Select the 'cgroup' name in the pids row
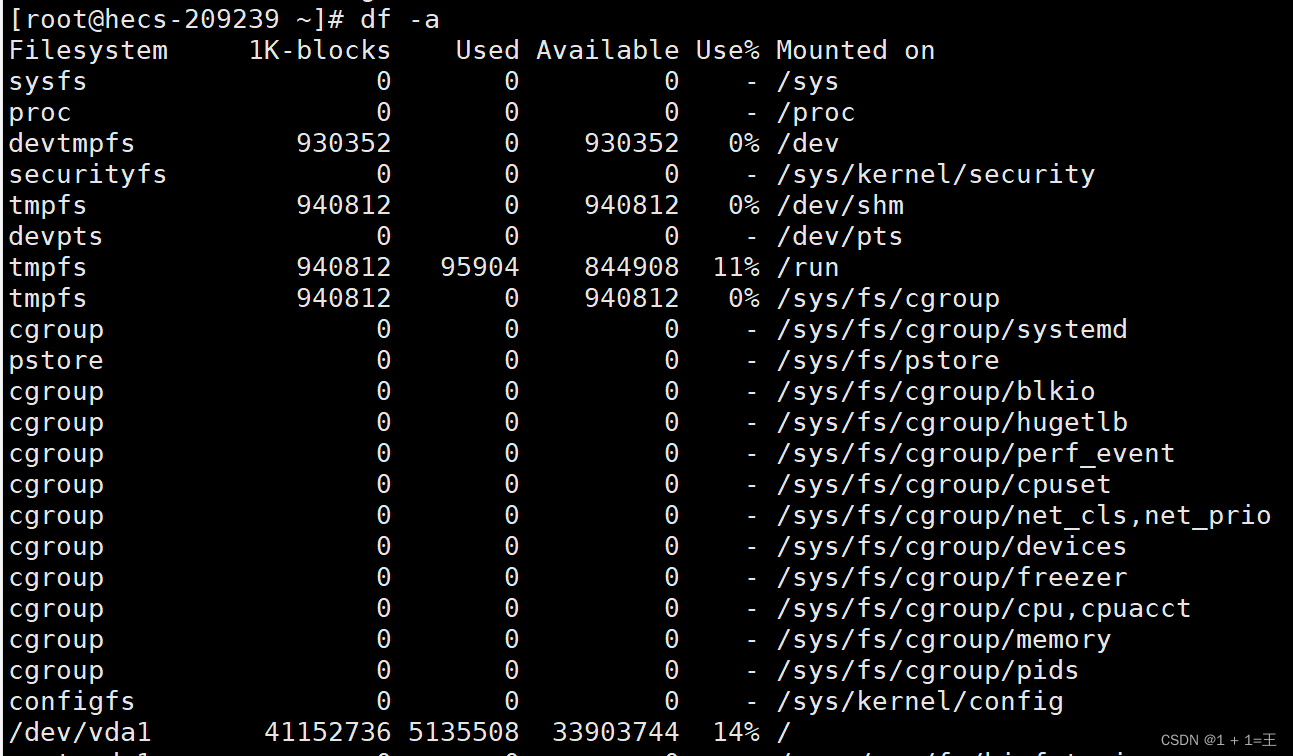This screenshot has height=756, width=1293. pyautogui.click(x=56, y=670)
